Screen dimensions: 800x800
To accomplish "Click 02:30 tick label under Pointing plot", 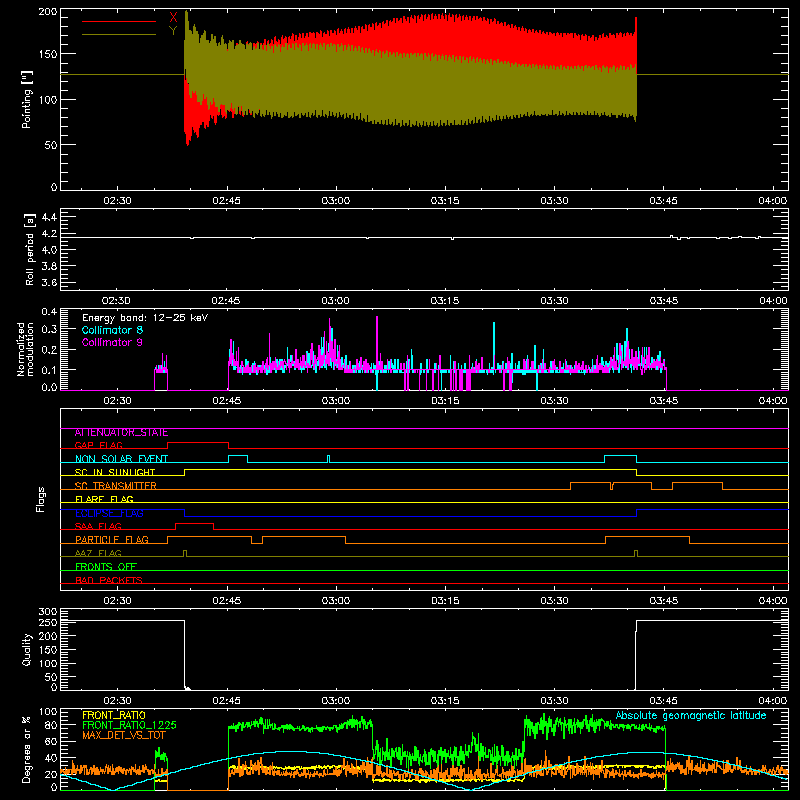I will pyautogui.click(x=117, y=201).
